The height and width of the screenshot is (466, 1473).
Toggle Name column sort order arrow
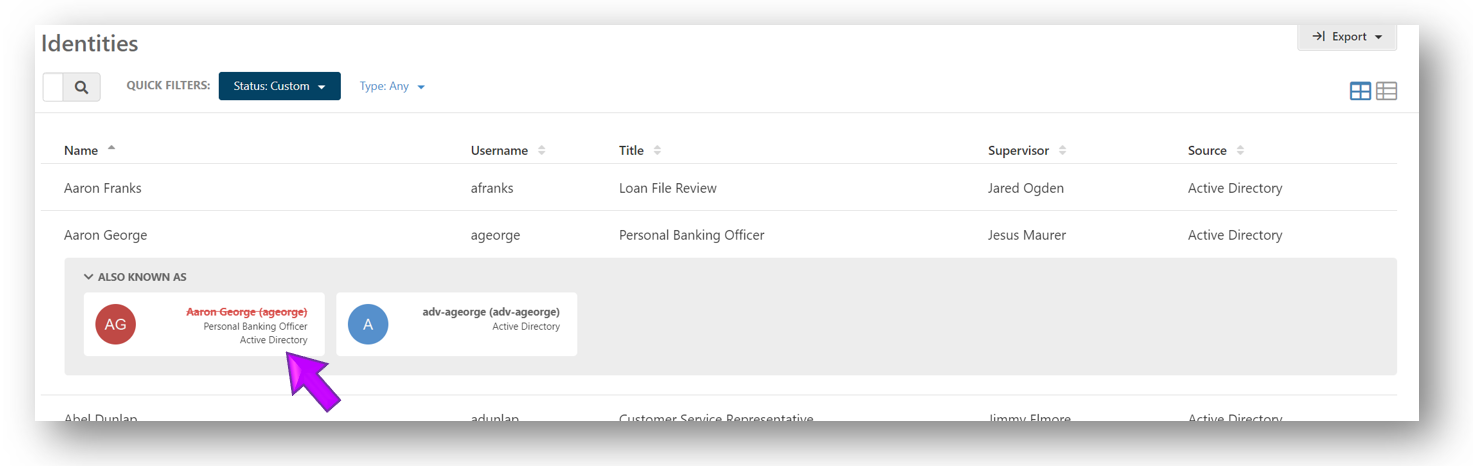(111, 148)
